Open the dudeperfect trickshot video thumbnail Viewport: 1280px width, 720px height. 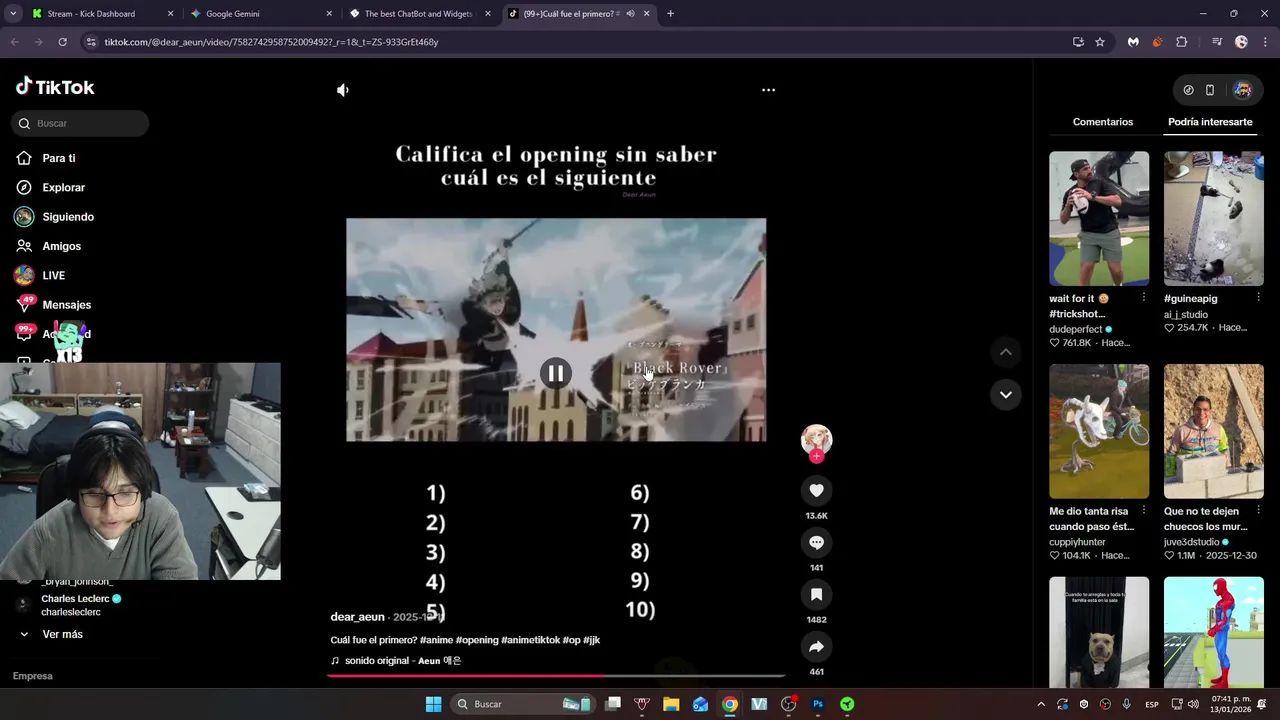click(x=1099, y=218)
